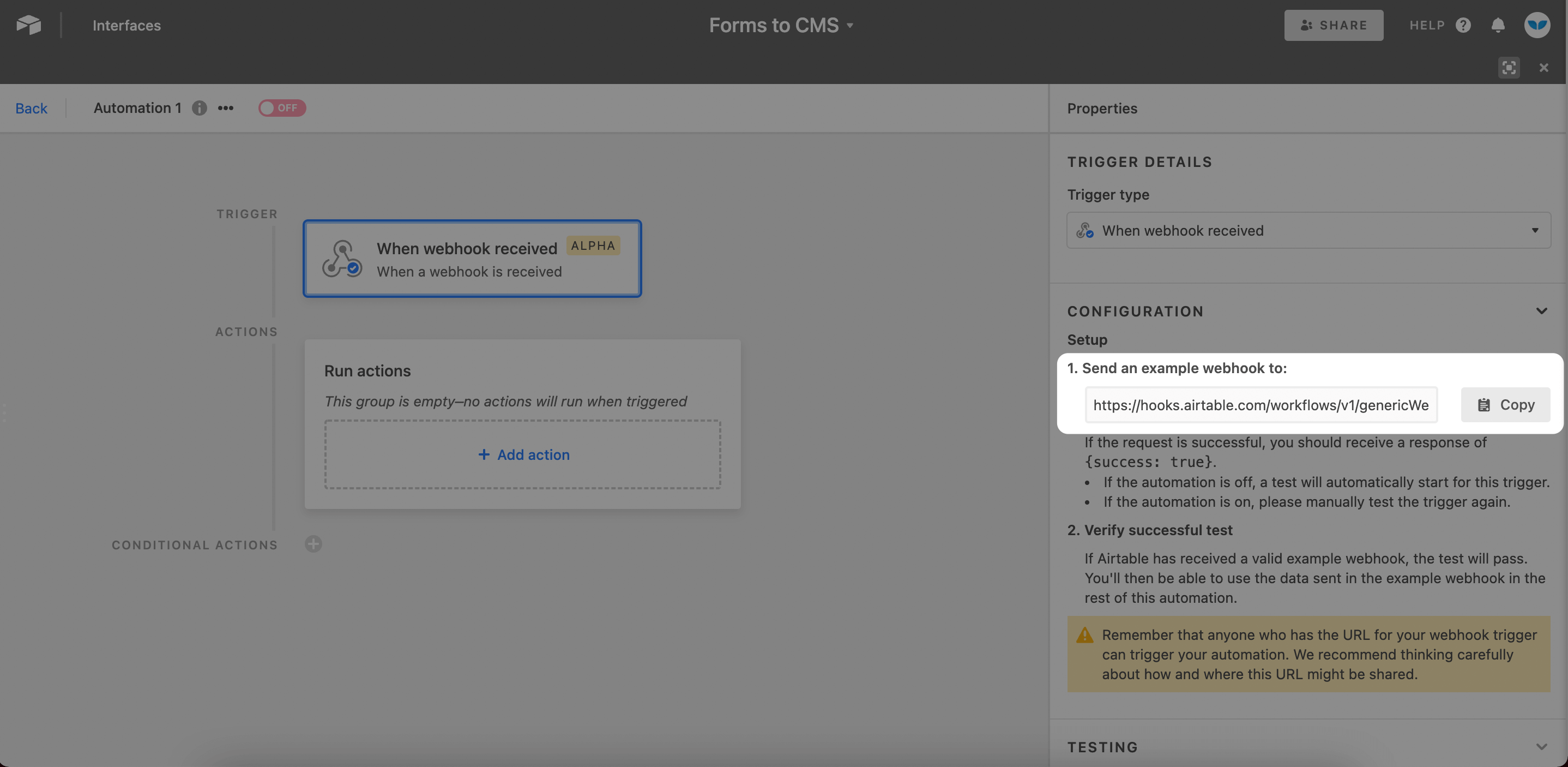Select the webhook trigger card

click(x=472, y=259)
